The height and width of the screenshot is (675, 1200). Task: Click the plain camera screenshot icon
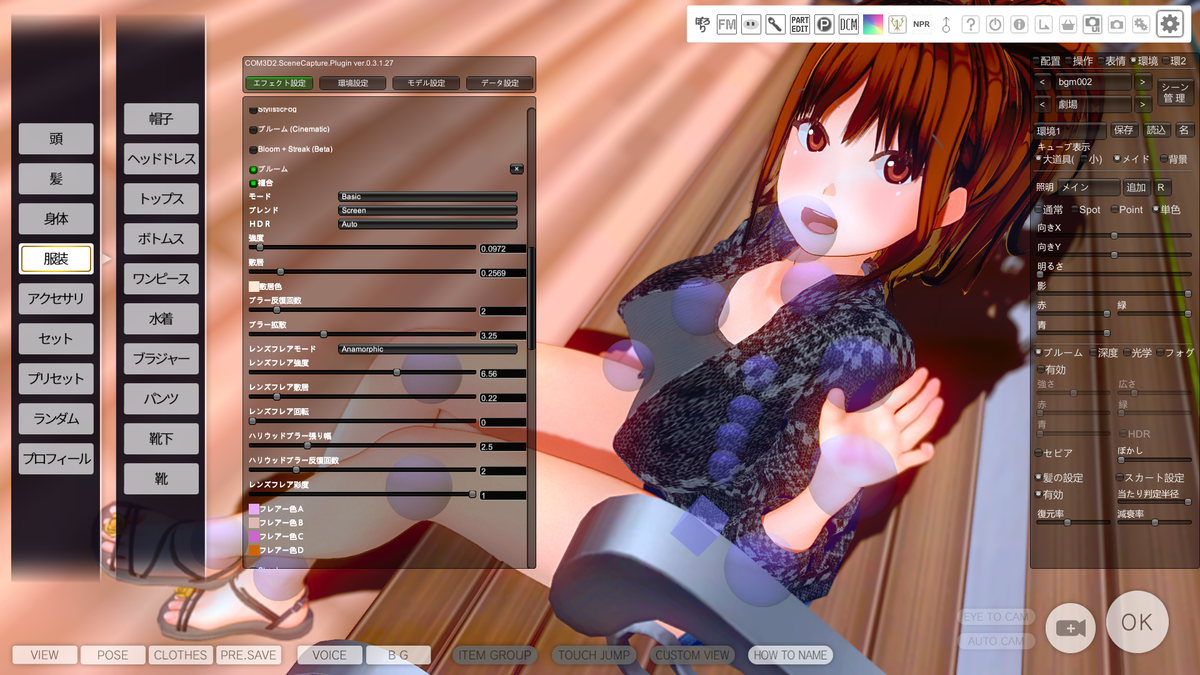tap(1116, 24)
